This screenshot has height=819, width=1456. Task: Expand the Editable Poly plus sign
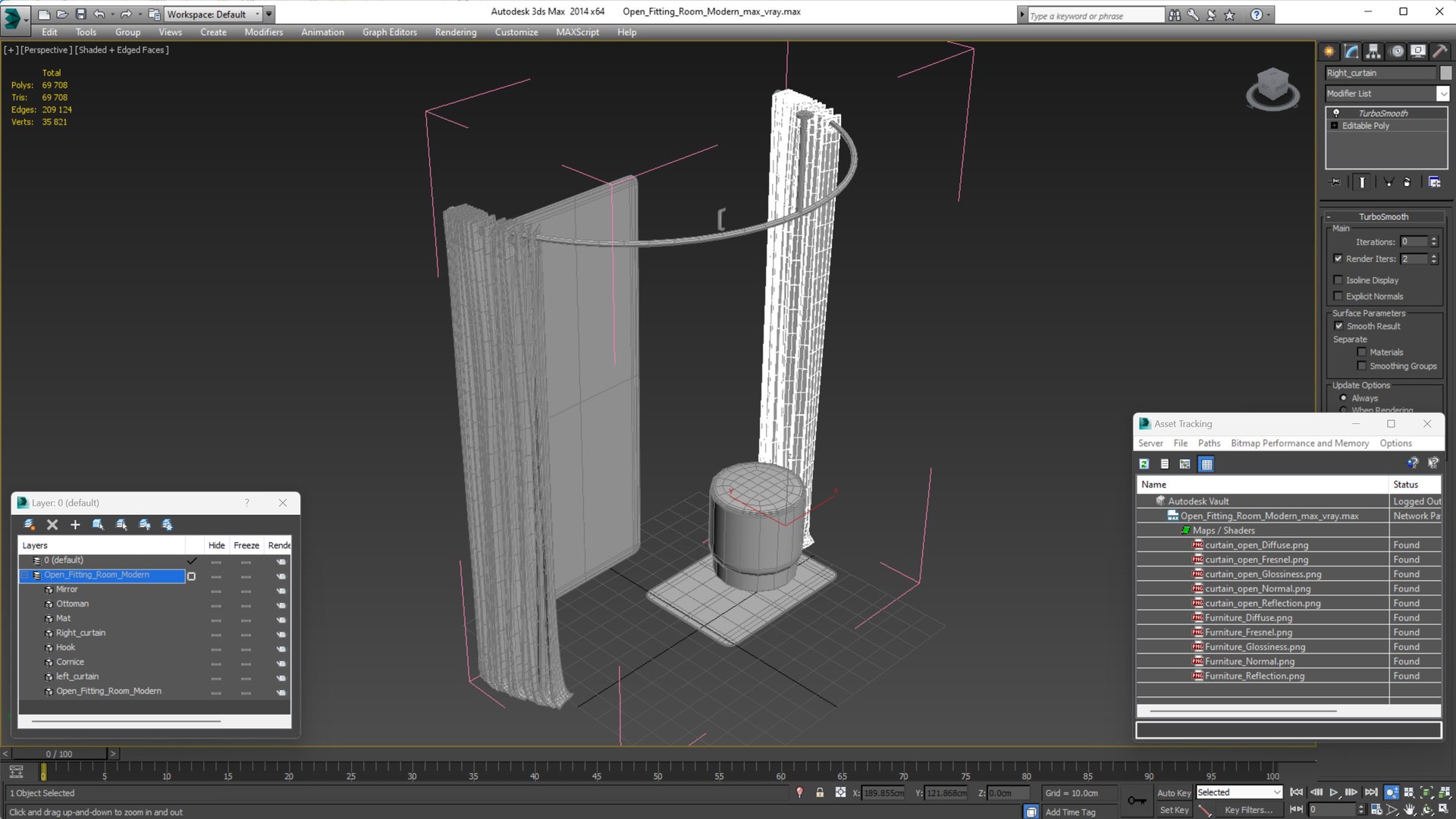1335,126
